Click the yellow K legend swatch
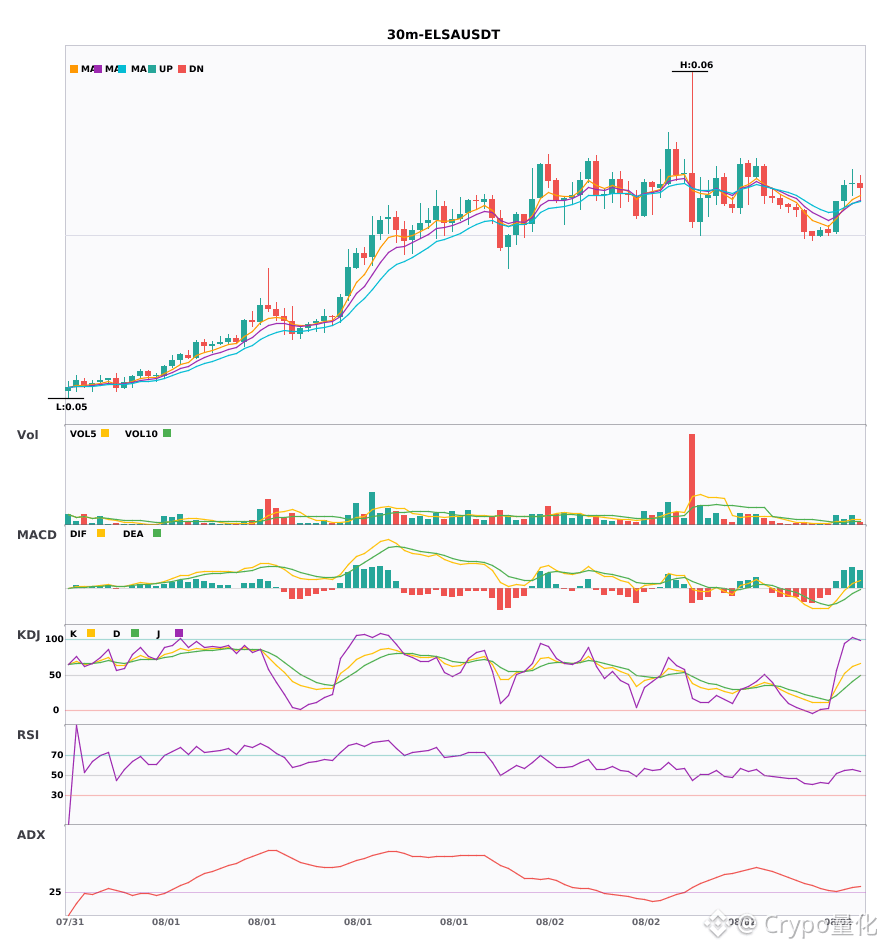Image resolution: width=885 pixels, height=950 pixels. point(91,633)
